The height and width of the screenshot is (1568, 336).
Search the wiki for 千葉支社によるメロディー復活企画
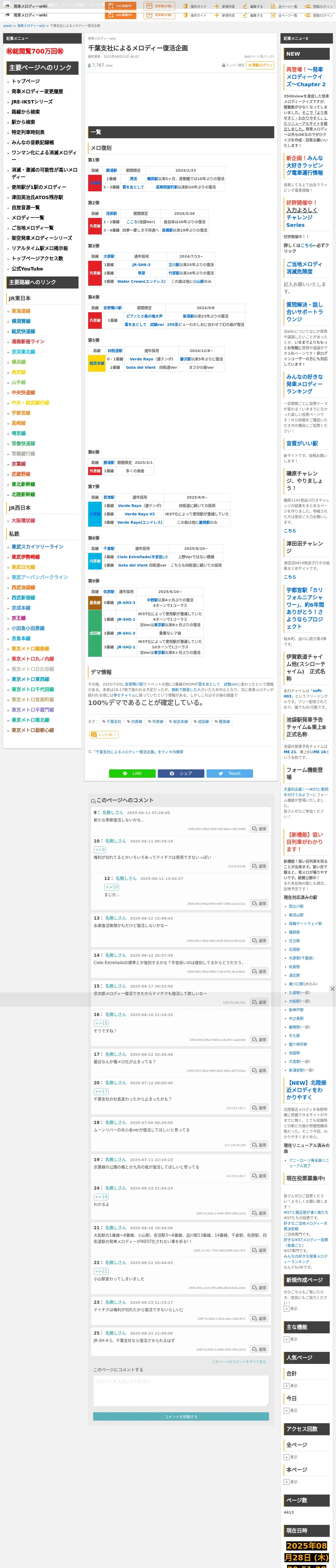point(138,752)
